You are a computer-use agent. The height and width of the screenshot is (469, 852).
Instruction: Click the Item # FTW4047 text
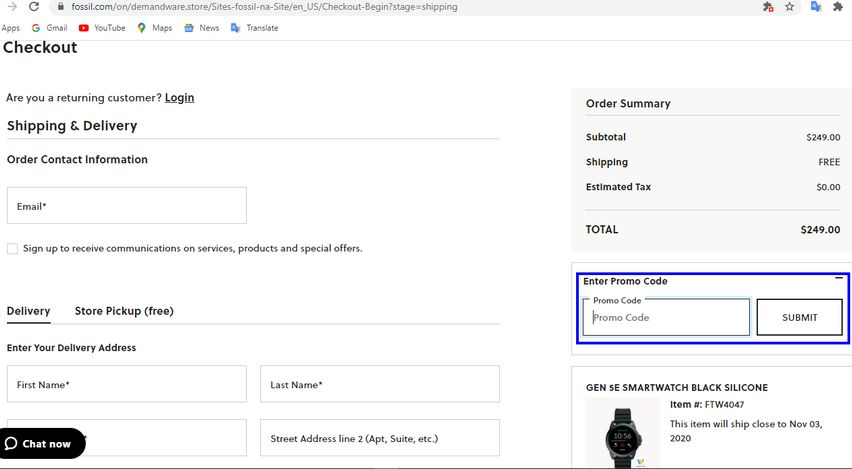(707, 404)
